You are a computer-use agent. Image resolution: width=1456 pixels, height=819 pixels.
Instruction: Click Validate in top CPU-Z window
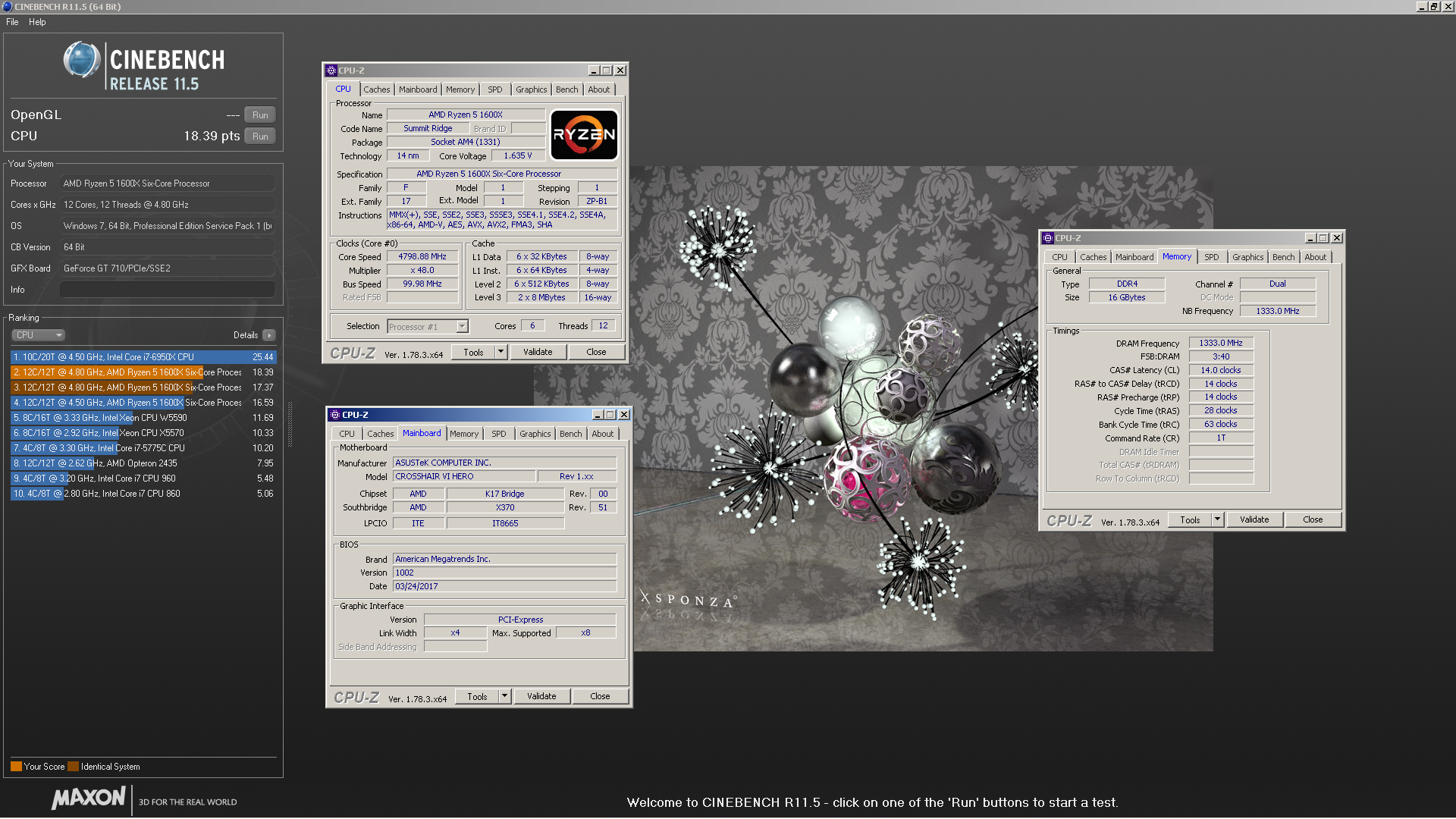(538, 353)
